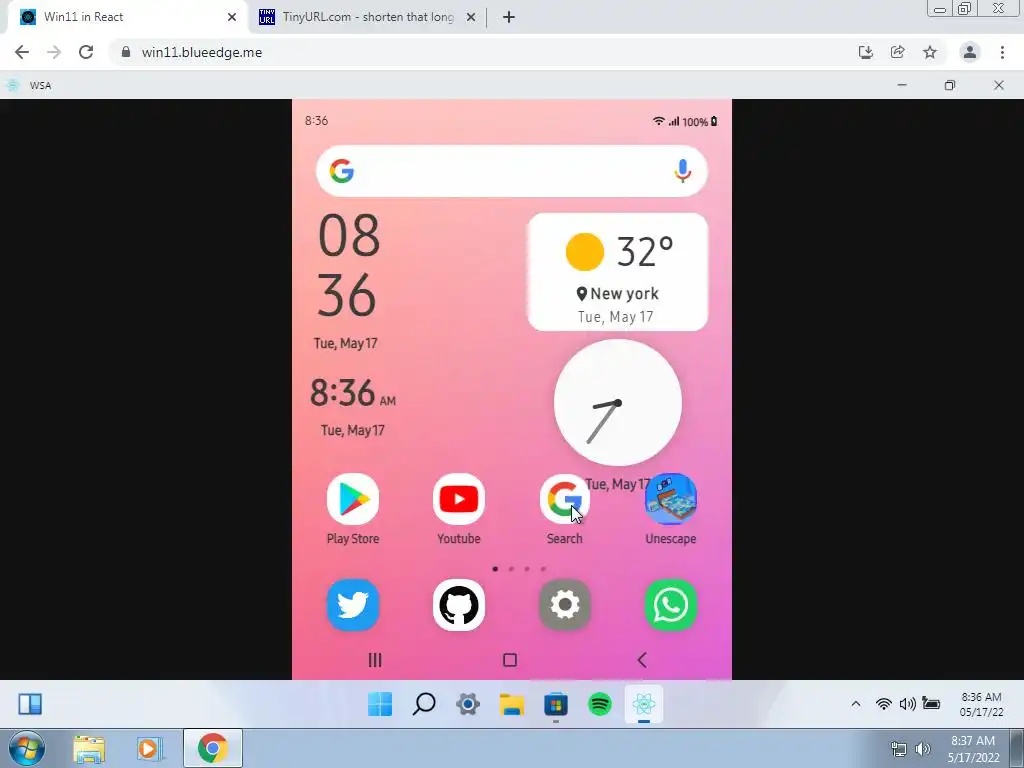Click the Windows 7 tray speaker icon
This screenshot has height=768, width=1024.
[923, 749]
